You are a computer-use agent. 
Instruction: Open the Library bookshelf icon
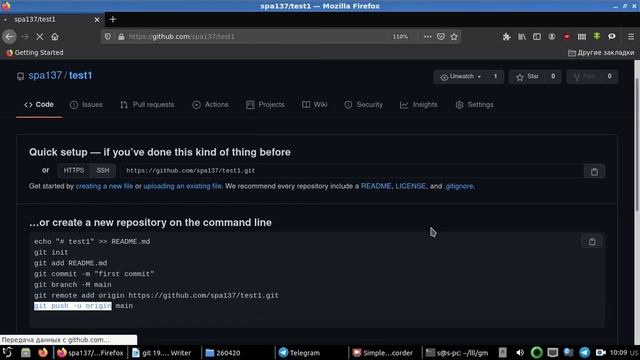522,36
